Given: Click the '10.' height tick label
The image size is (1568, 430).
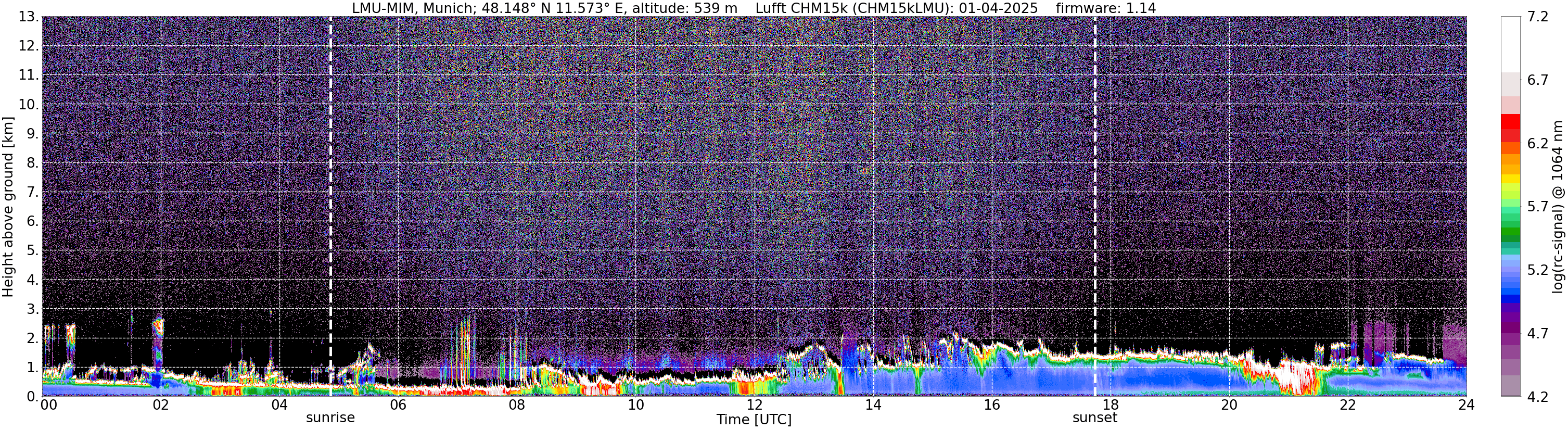Looking at the screenshot, I should pos(29,105).
